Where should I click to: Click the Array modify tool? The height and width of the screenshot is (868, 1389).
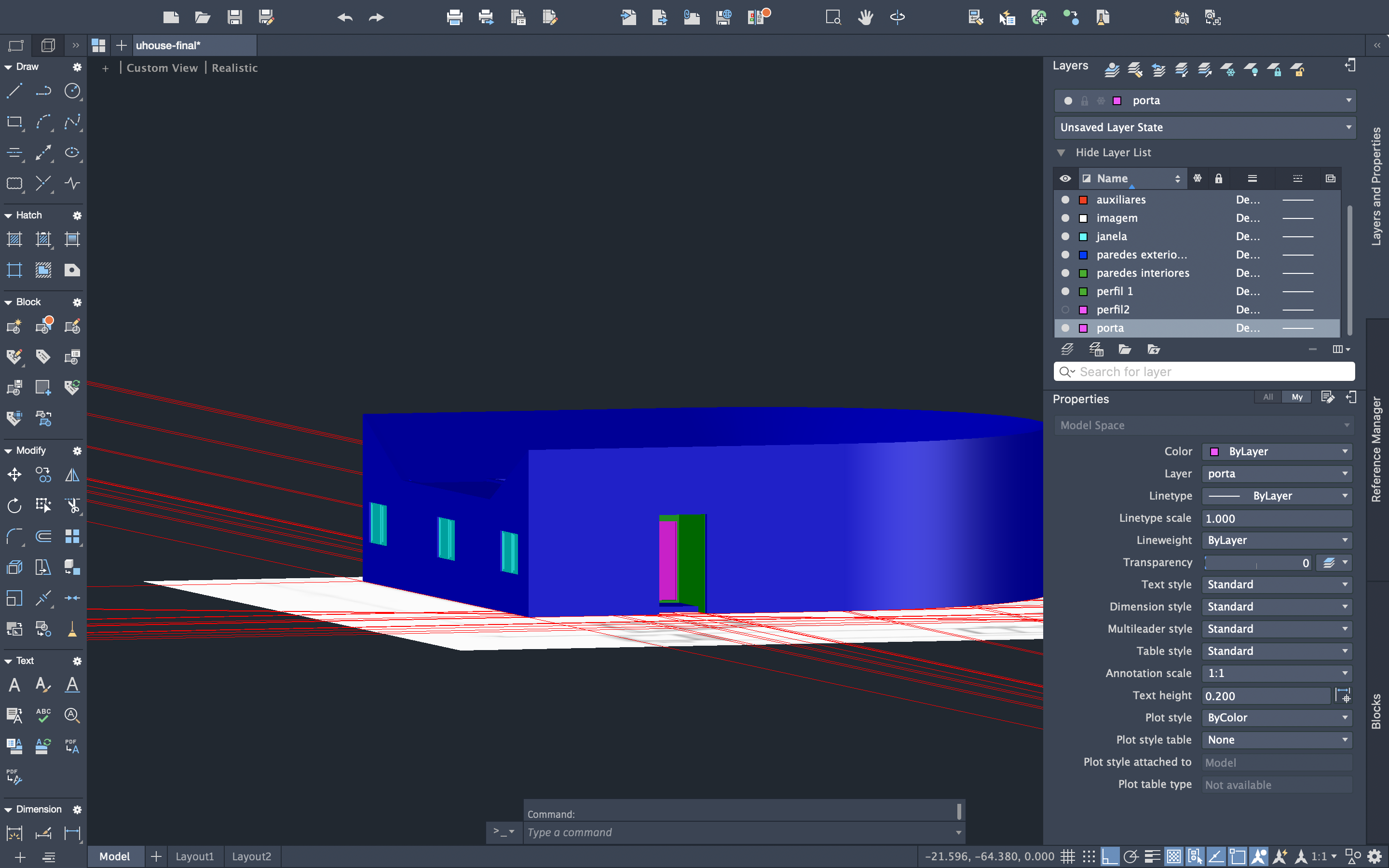coord(72,537)
